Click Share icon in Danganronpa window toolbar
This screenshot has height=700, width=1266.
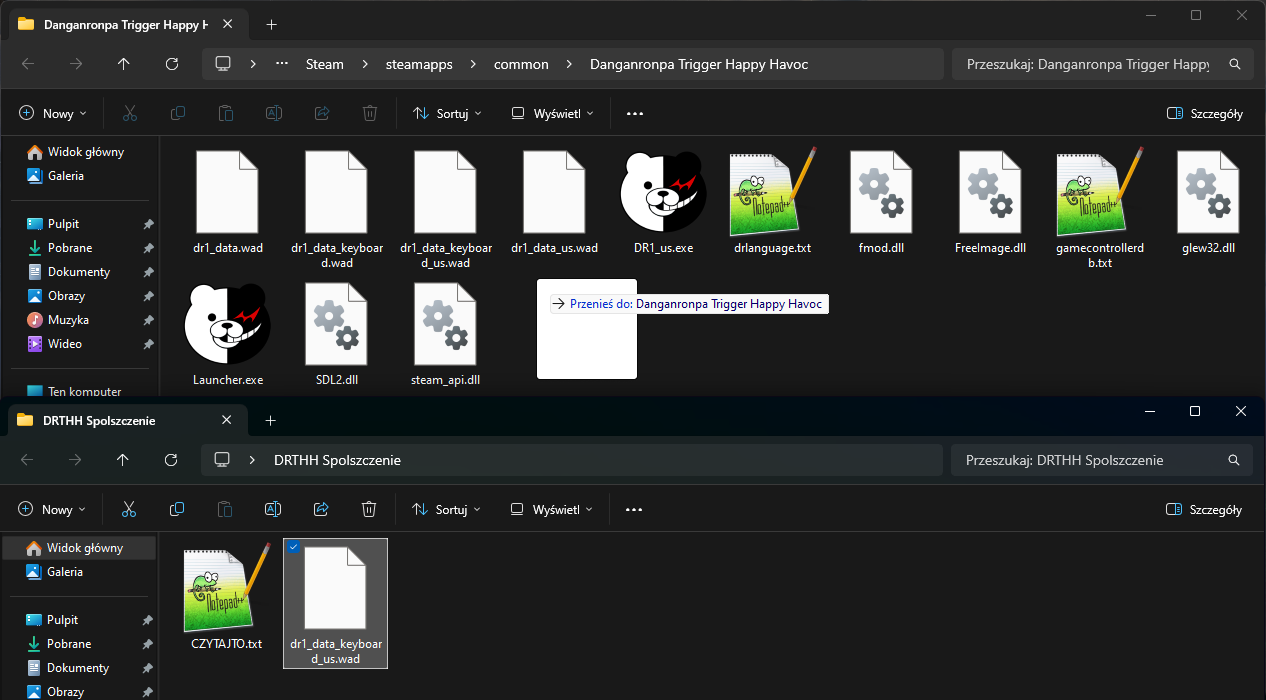click(x=321, y=113)
